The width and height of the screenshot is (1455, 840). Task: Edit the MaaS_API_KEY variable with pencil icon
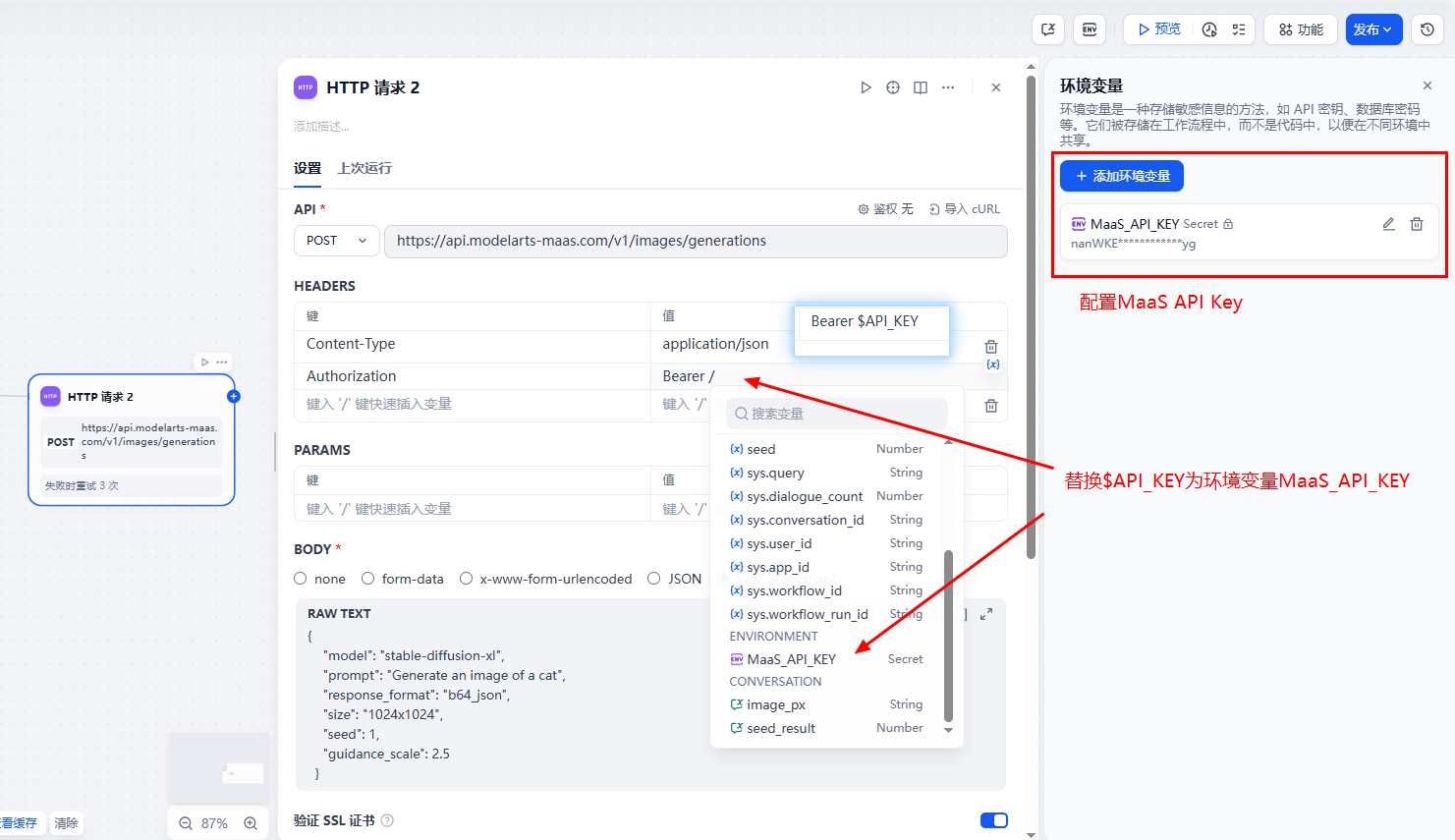[x=1389, y=224]
